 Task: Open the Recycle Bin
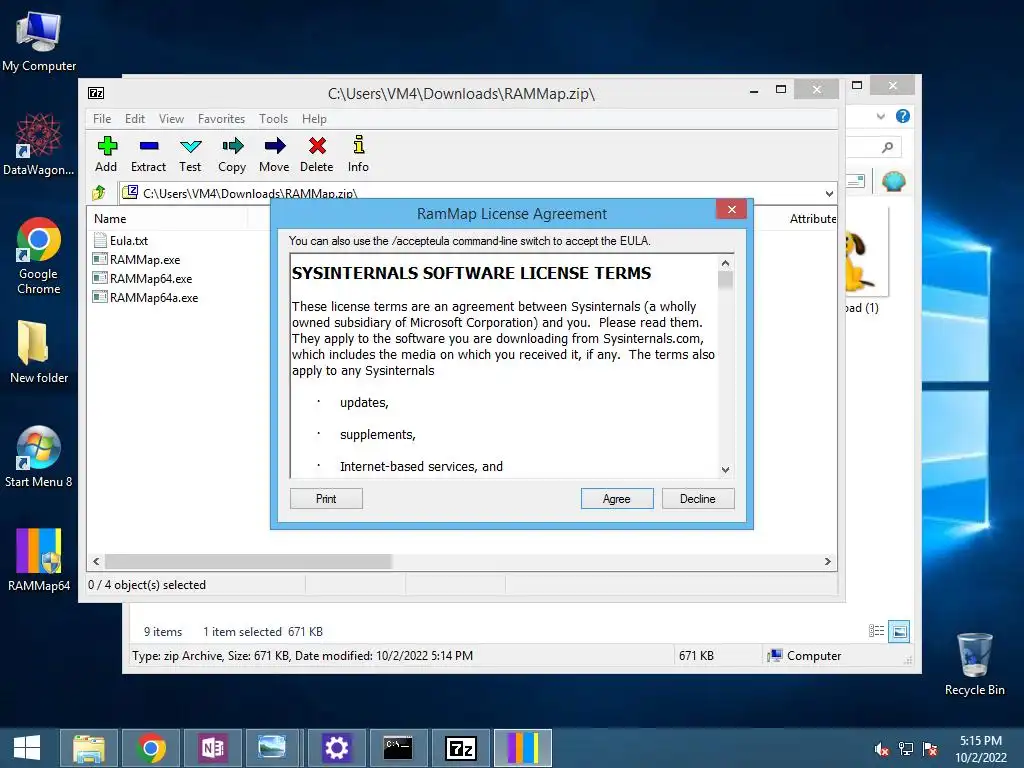pyautogui.click(x=974, y=664)
